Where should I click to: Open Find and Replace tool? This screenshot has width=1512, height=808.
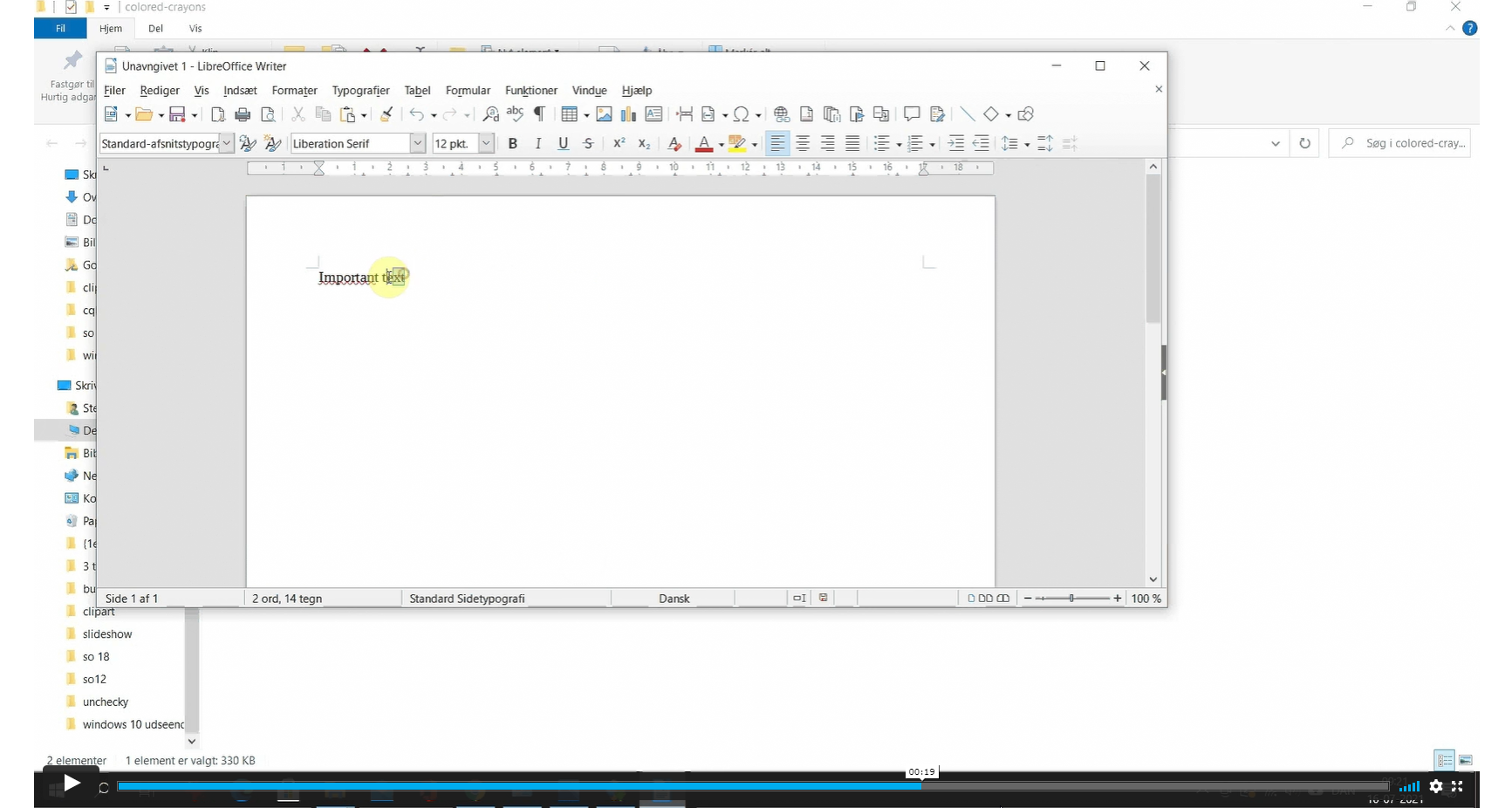tap(490, 114)
